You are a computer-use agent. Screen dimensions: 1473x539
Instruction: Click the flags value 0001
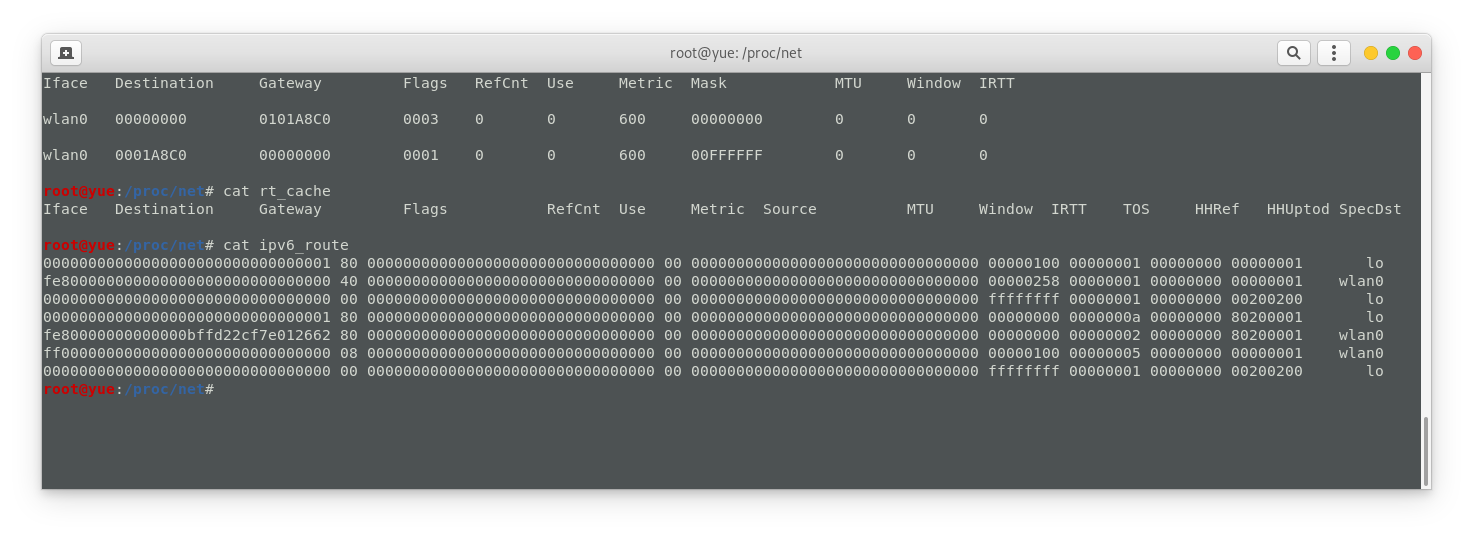421,155
